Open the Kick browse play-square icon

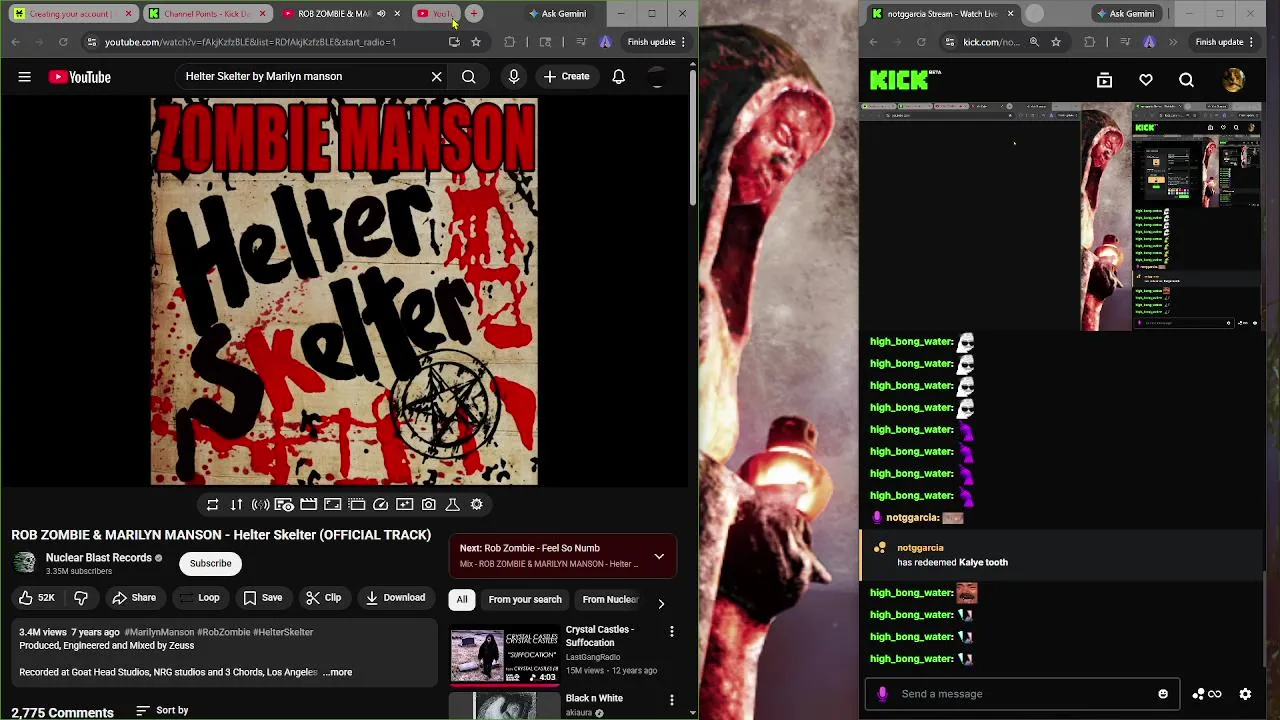click(1104, 80)
